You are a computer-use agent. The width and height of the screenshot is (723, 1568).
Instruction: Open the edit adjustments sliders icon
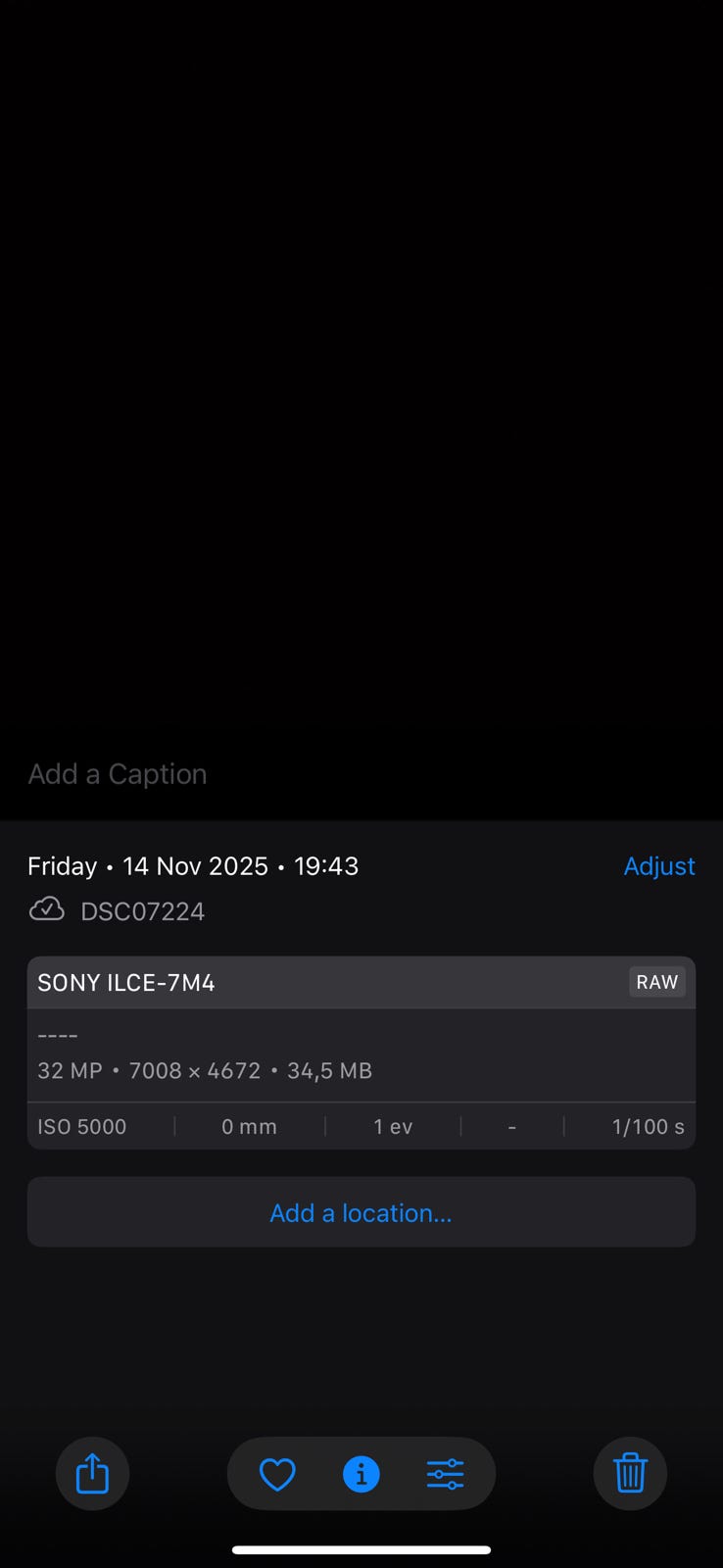pyautogui.click(x=445, y=1474)
